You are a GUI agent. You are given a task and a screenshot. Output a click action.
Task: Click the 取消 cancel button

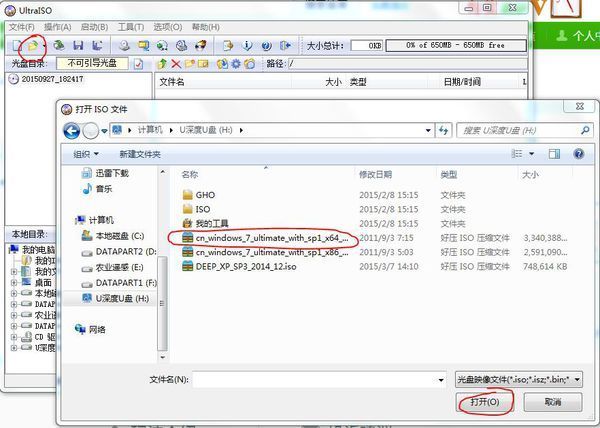(x=553, y=402)
